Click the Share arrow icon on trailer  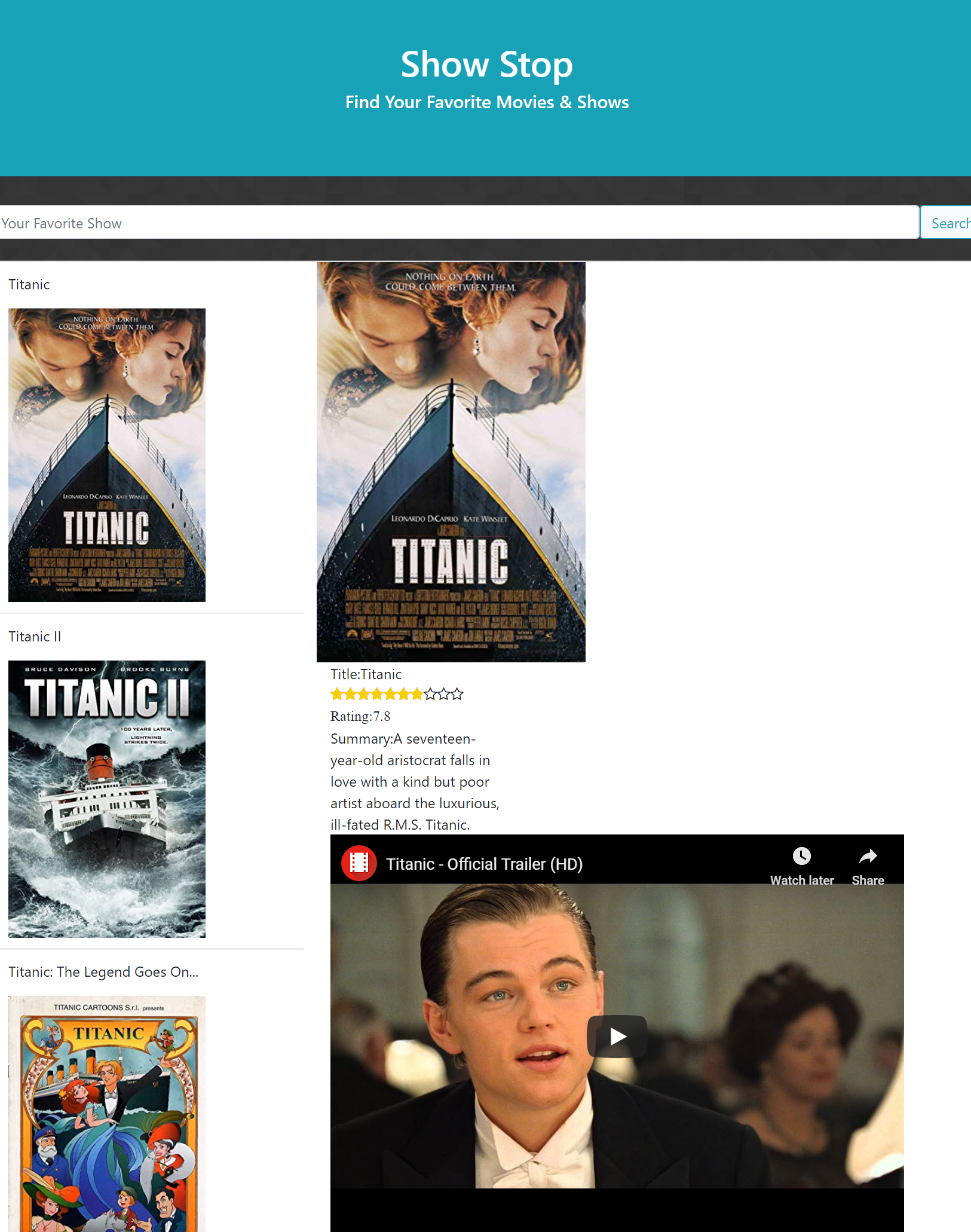click(x=868, y=856)
